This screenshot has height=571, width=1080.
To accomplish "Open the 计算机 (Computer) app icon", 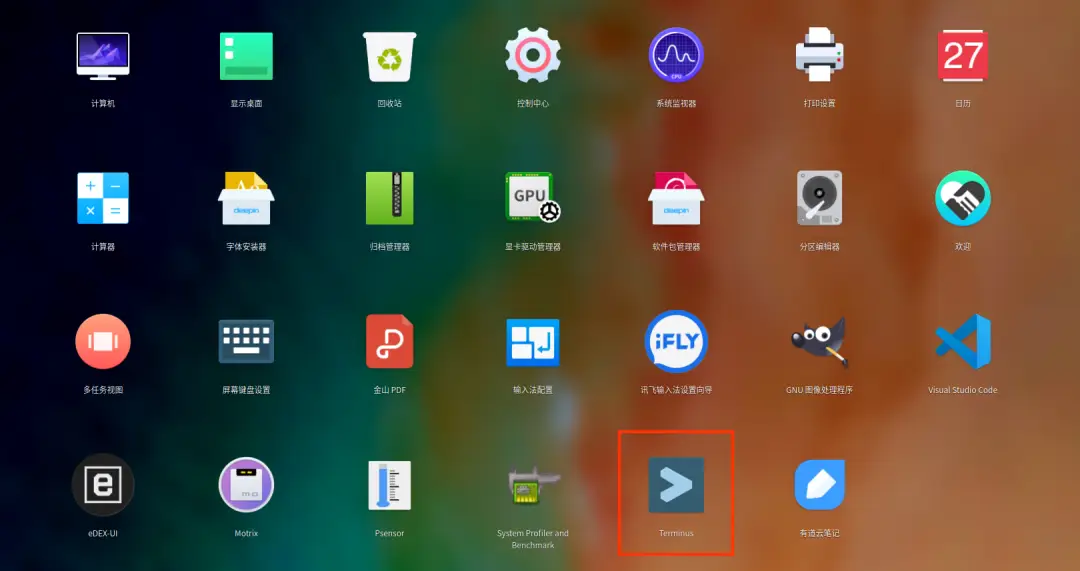I will [x=103, y=56].
